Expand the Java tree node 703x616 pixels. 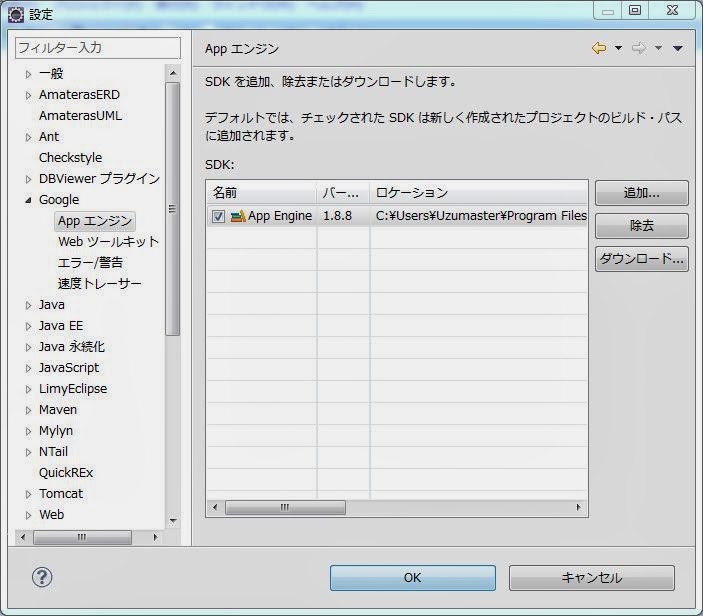[x=28, y=305]
